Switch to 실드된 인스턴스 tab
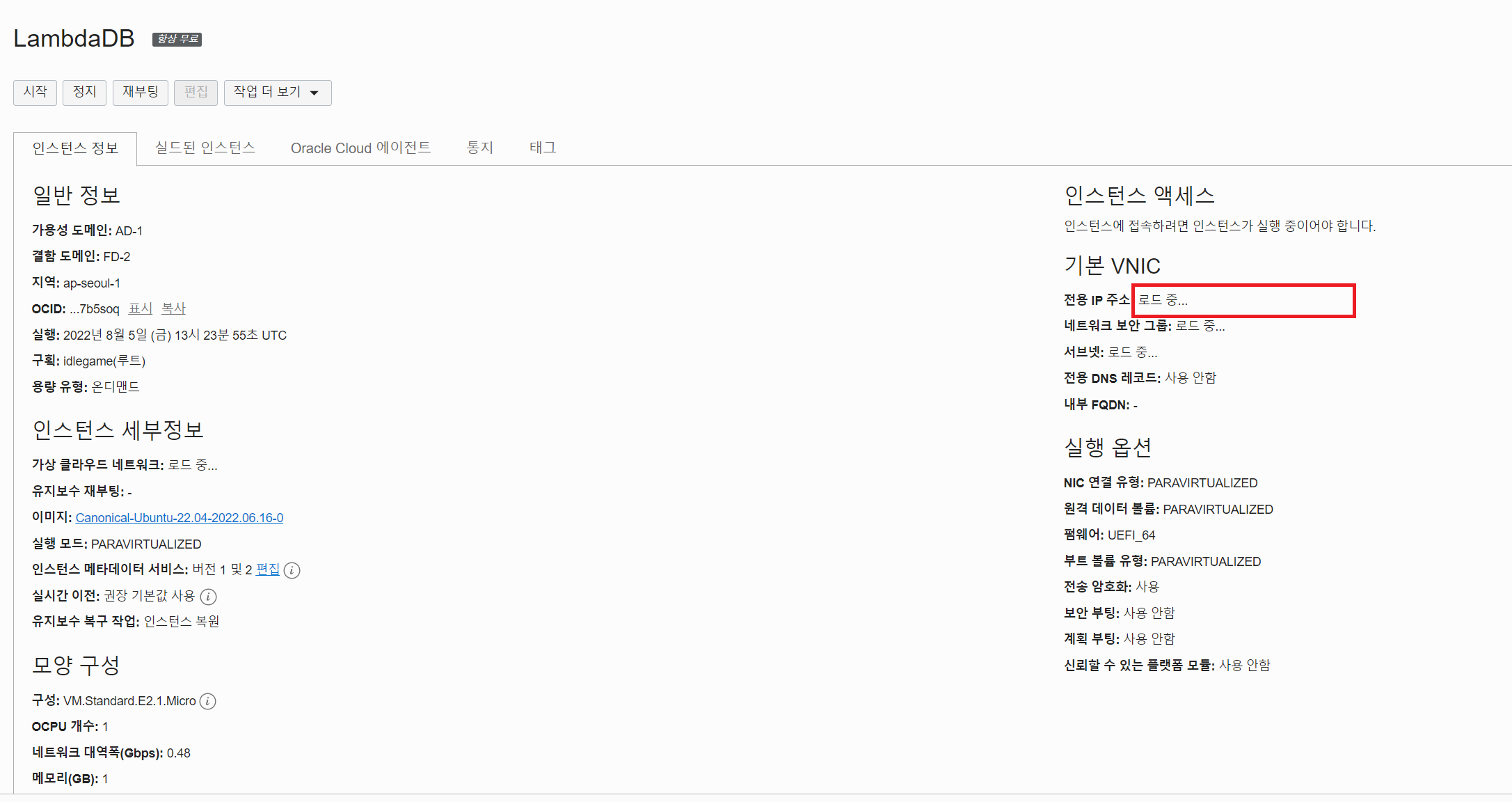This screenshot has width=1512, height=802. pyautogui.click(x=205, y=148)
